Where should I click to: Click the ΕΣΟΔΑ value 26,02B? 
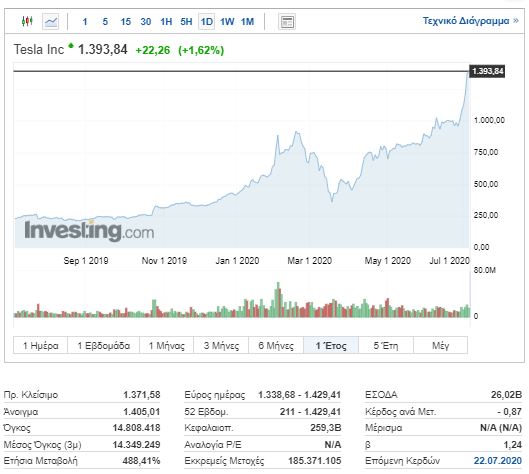click(x=506, y=394)
